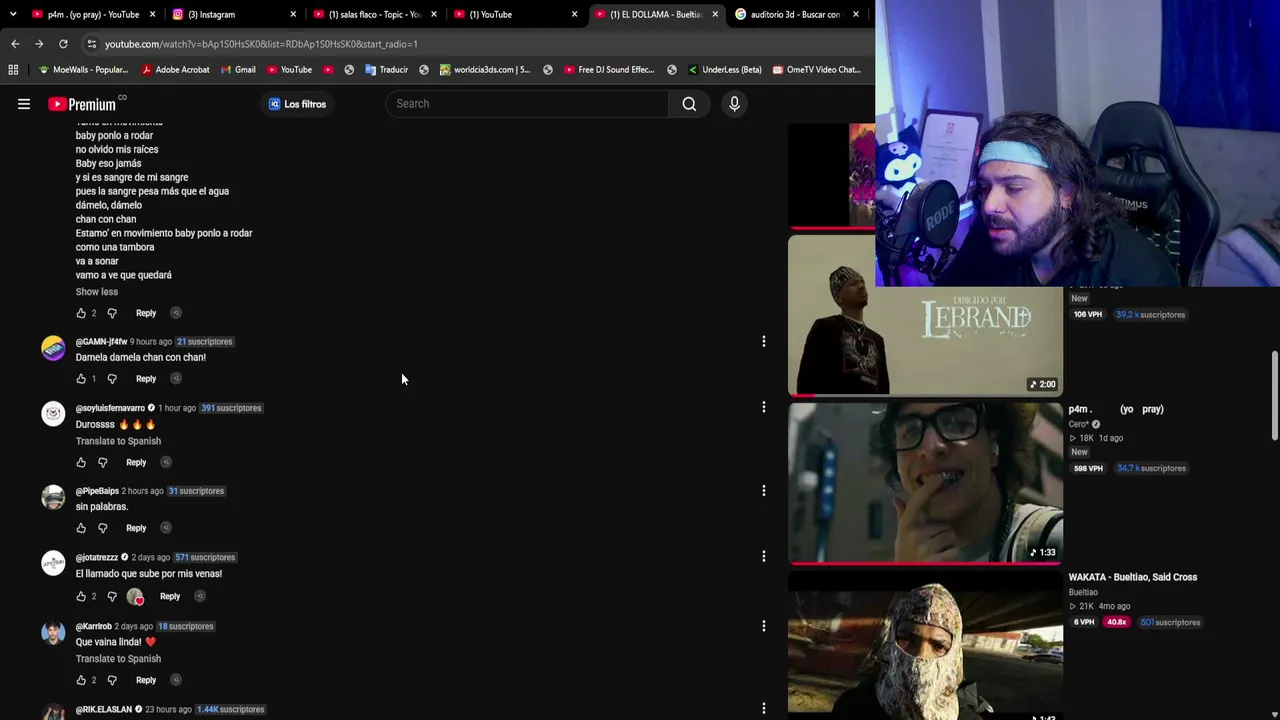1280x720 pixels.
Task: Dislike the 'Durossss' comment
Action: click(102, 463)
